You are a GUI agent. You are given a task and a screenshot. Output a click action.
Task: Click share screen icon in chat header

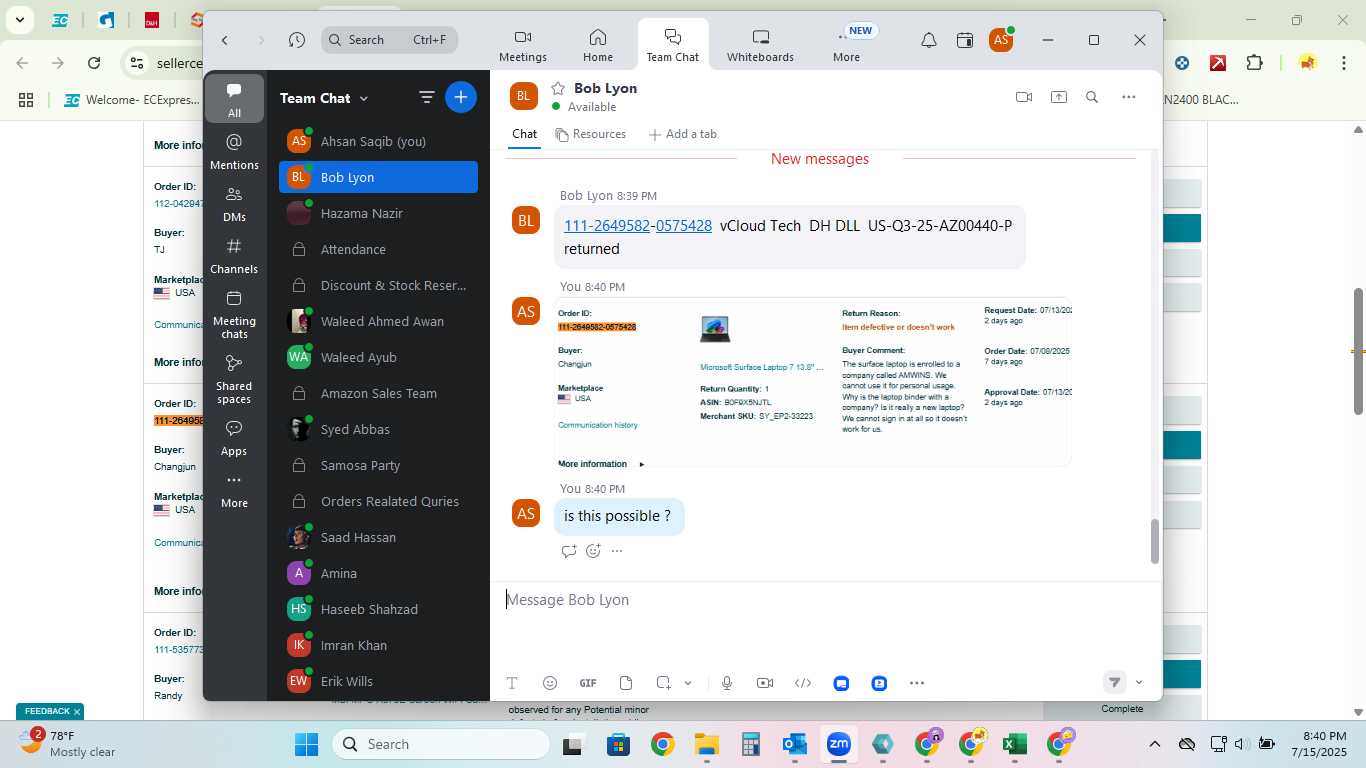1058,97
